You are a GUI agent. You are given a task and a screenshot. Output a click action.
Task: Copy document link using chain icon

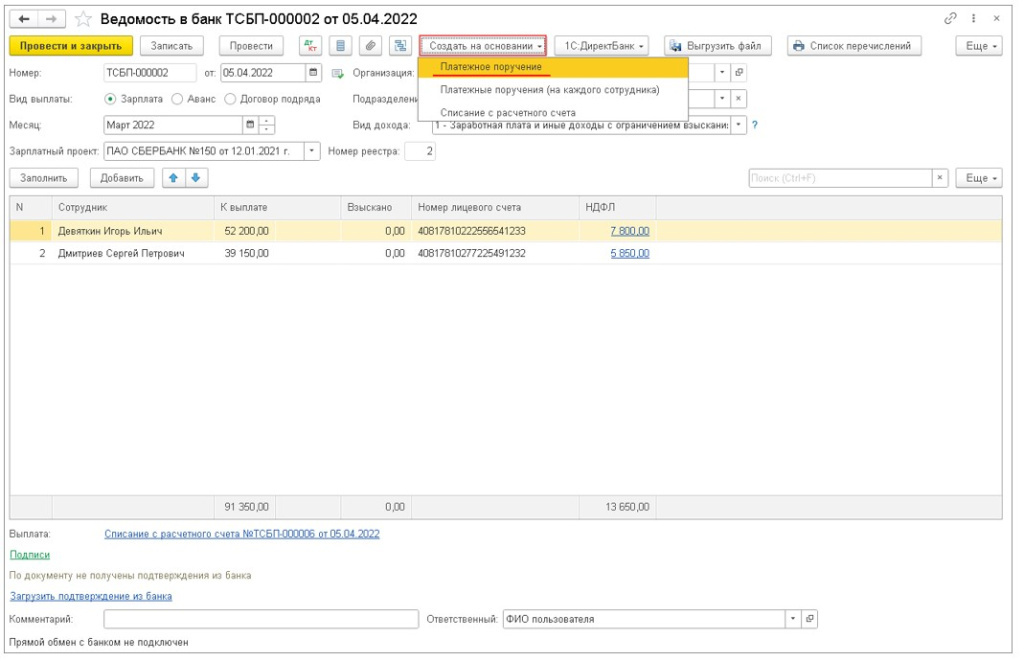(x=949, y=19)
